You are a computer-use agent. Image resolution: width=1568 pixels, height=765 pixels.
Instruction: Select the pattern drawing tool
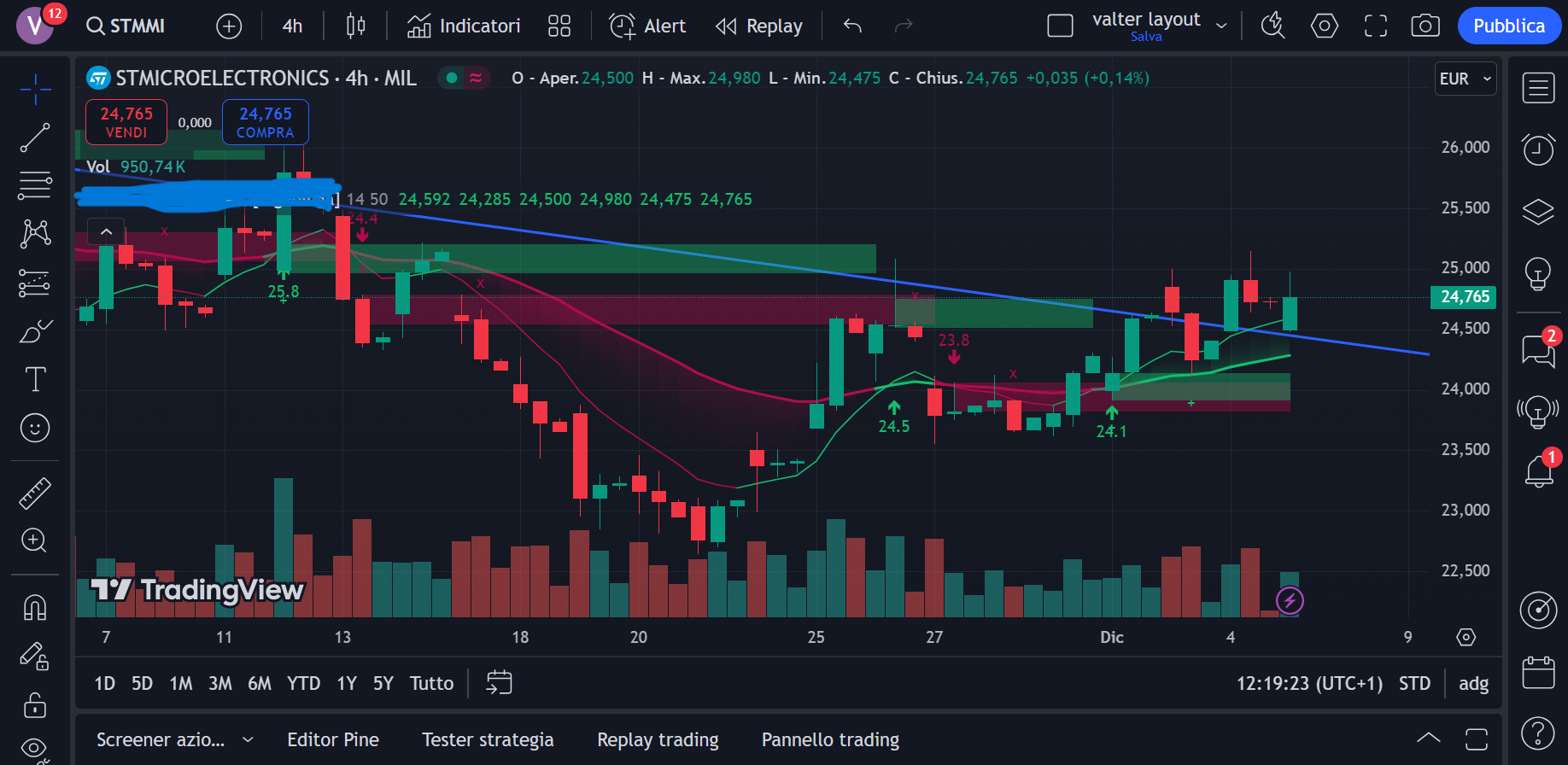[x=35, y=234]
